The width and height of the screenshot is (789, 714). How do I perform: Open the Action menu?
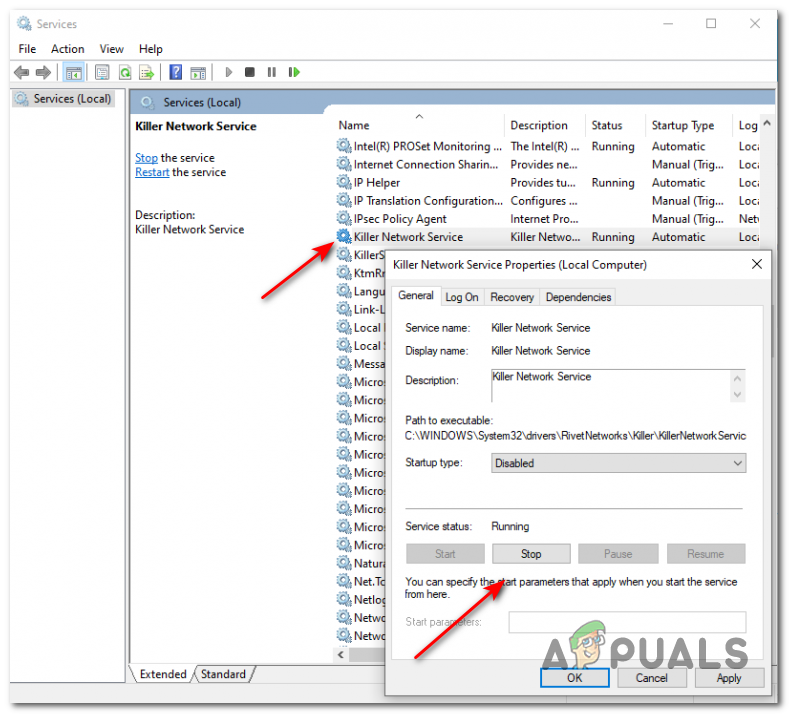(x=67, y=49)
